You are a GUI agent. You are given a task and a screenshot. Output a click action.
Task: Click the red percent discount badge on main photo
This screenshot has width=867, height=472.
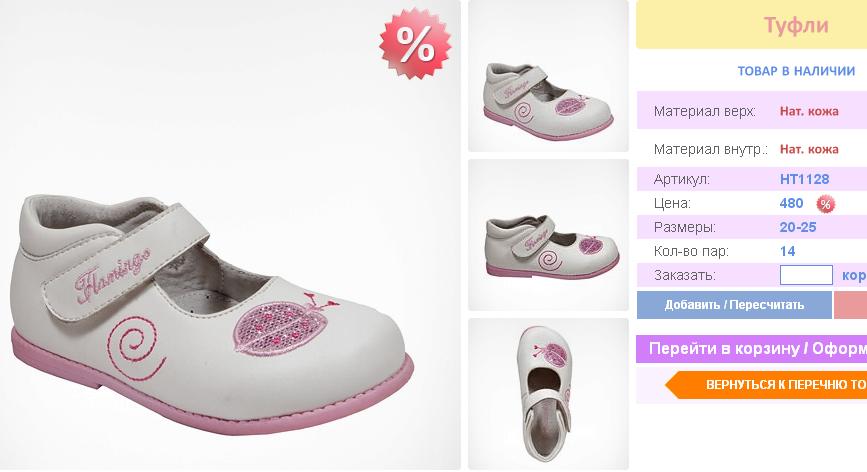[415, 44]
